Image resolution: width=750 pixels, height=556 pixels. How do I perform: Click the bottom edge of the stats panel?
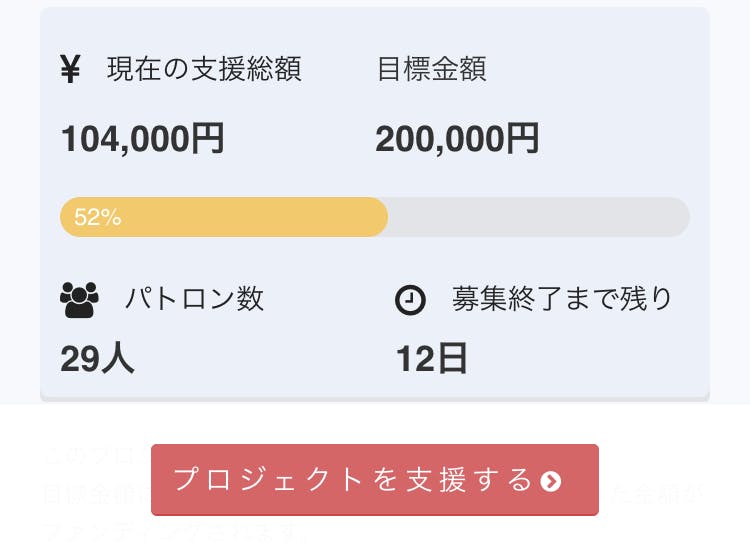[x=375, y=399]
